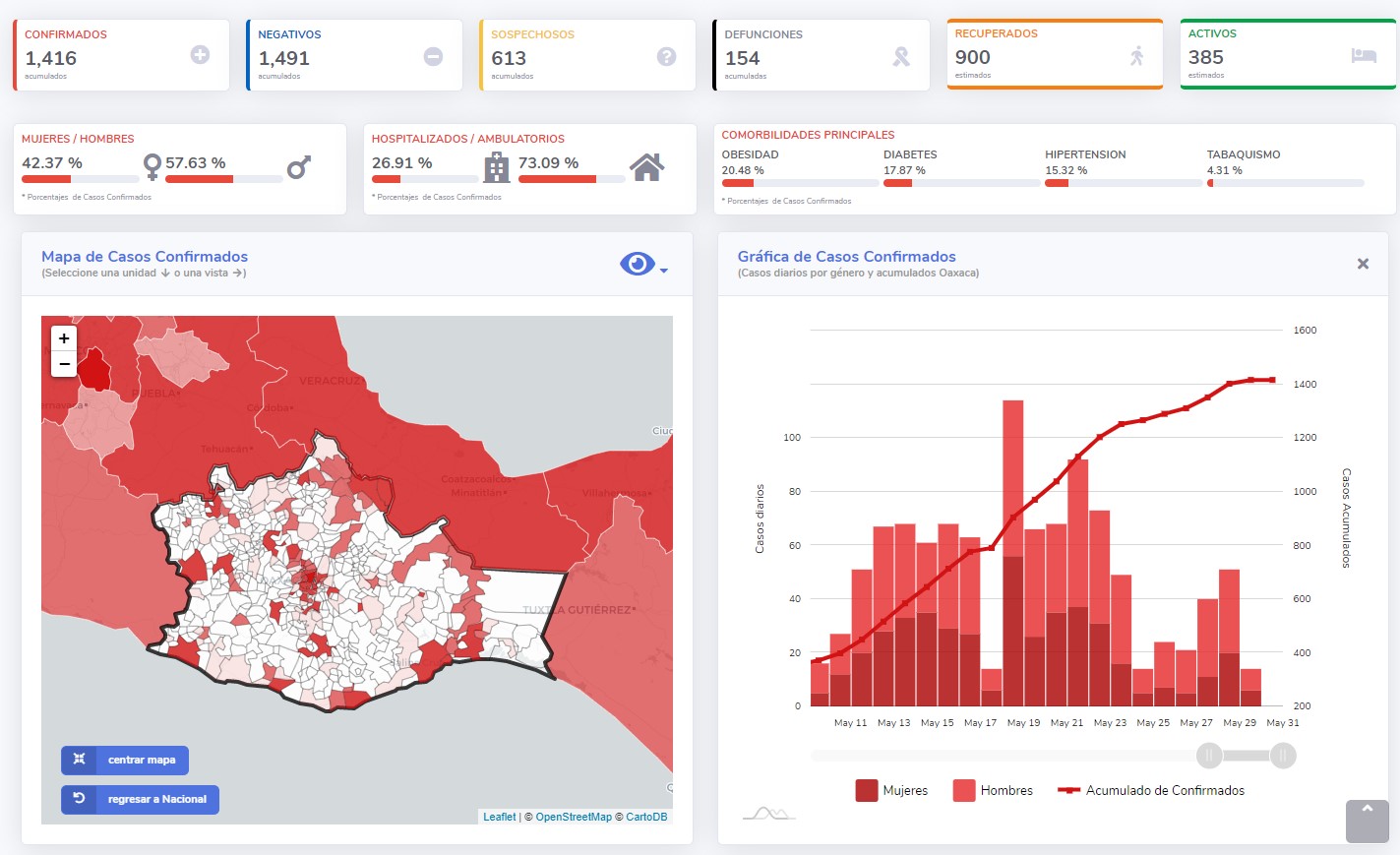This screenshot has width=1400, height=855.
Task: Click the house icon for Ambulatorios
Action: pos(647,167)
